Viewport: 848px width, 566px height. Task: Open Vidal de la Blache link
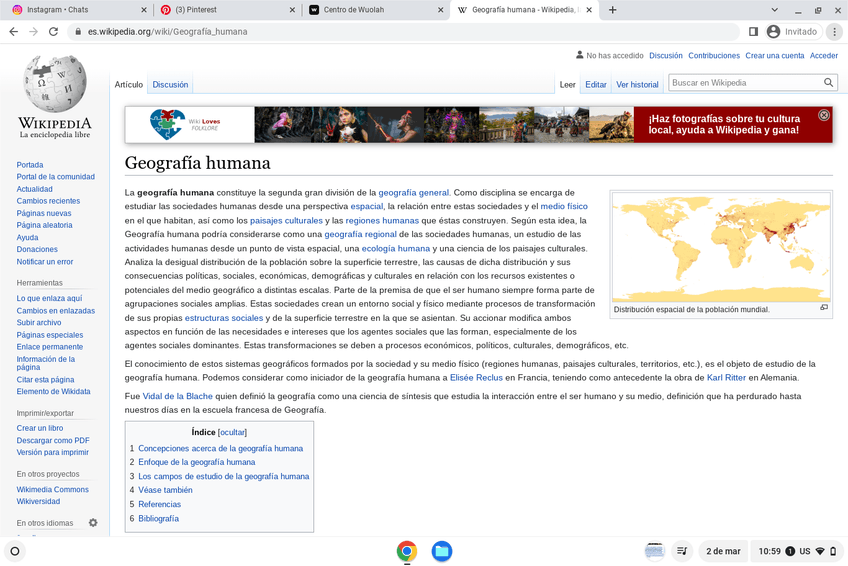[177, 396]
